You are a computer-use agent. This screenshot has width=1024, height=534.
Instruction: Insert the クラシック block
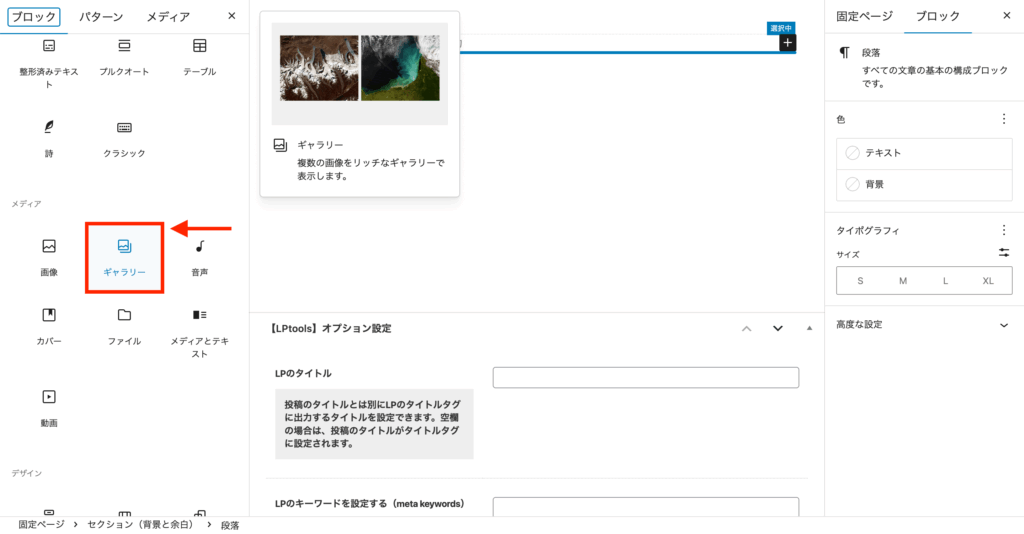pos(124,138)
